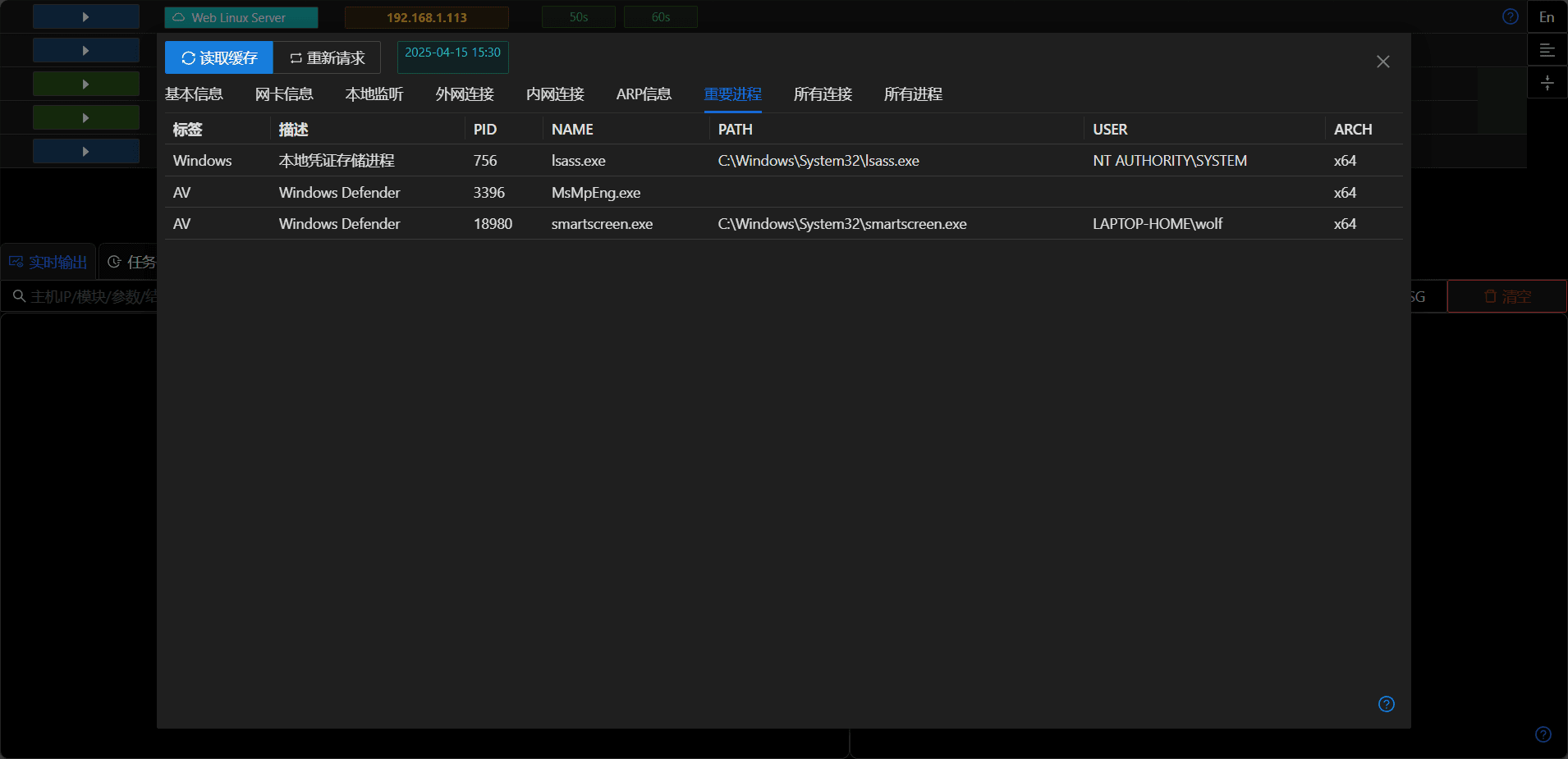Click the help icon beside En language button
Image resolution: width=1568 pixels, height=759 pixels.
[1511, 16]
